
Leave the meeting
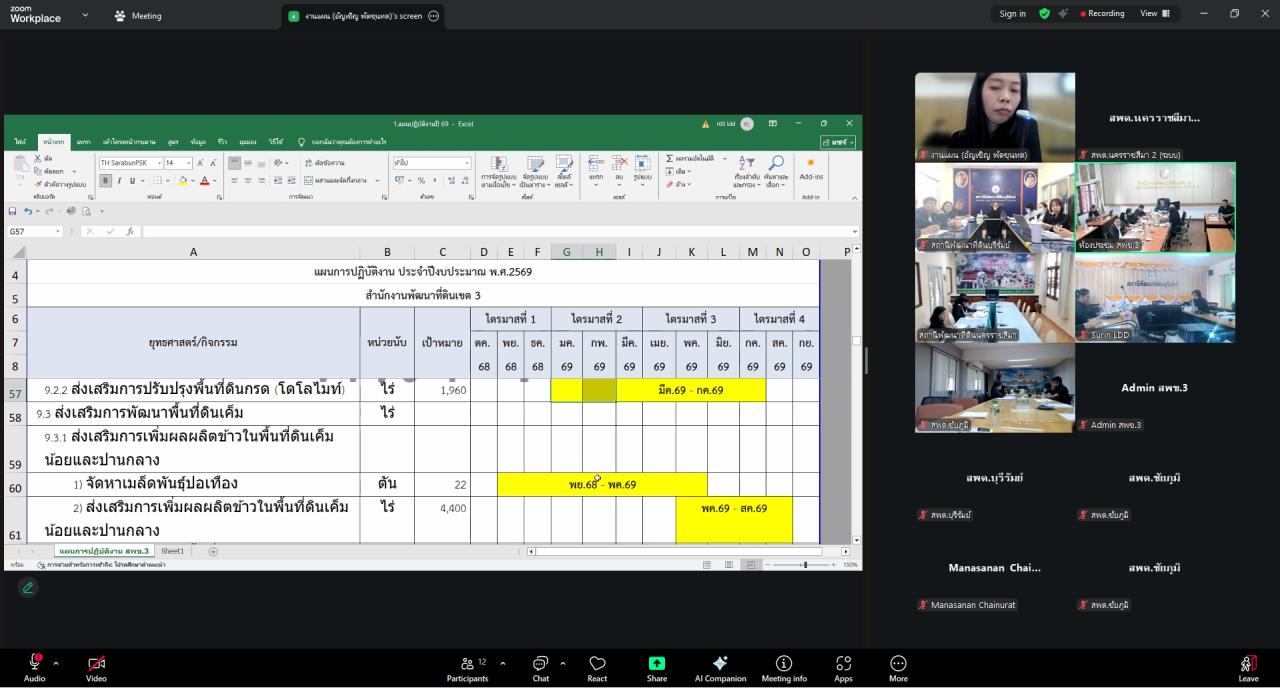(x=1248, y=668)
